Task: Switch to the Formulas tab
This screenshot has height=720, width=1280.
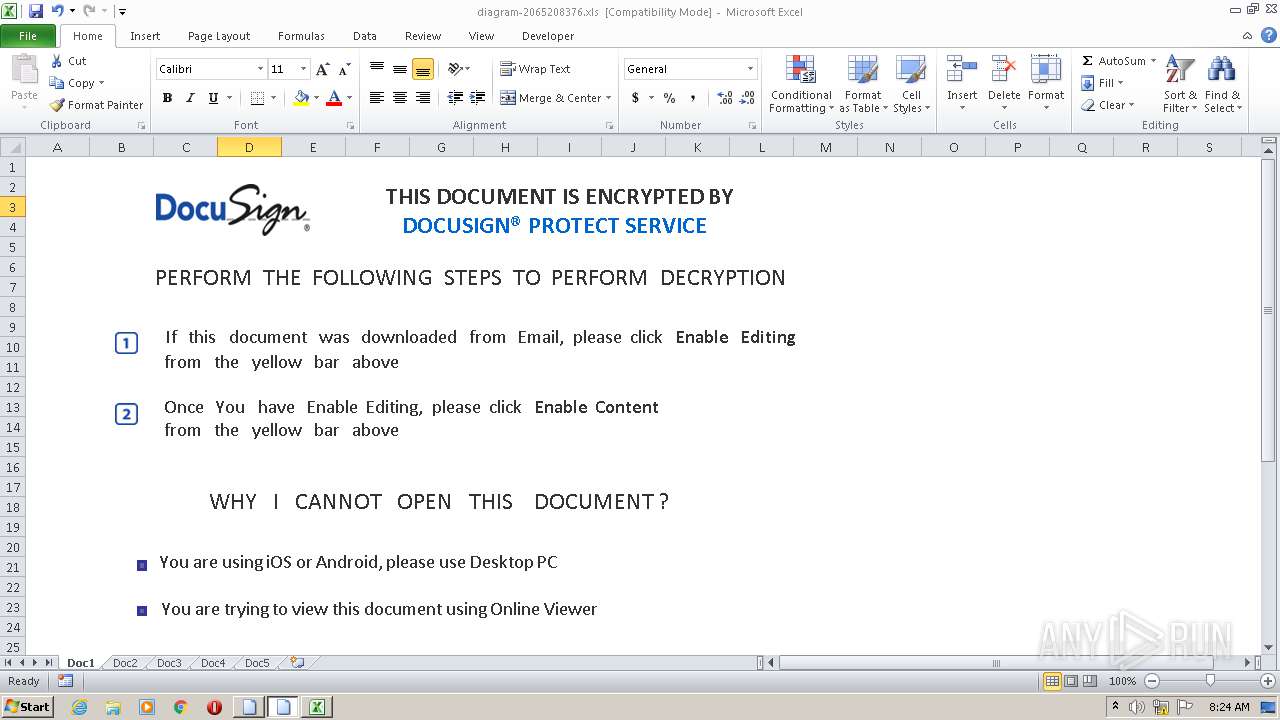Action: (x=301, y=36)
